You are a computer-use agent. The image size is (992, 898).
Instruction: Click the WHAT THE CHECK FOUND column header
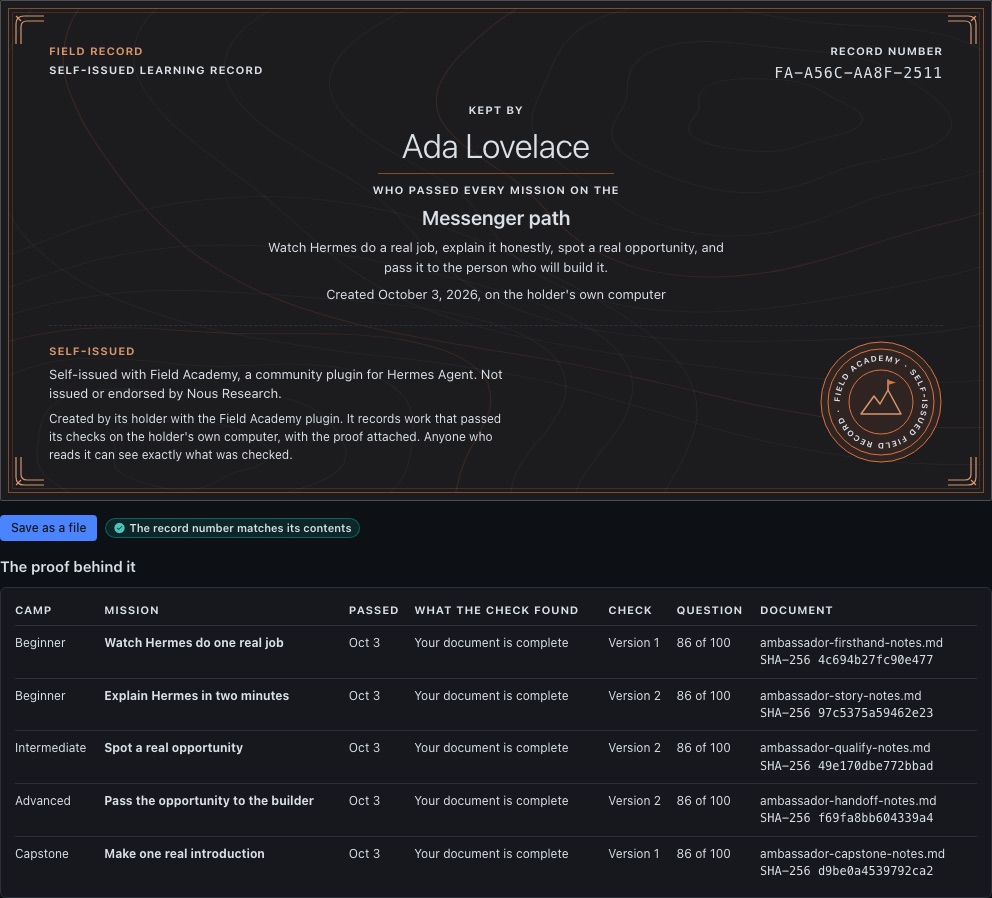[496, 610]
